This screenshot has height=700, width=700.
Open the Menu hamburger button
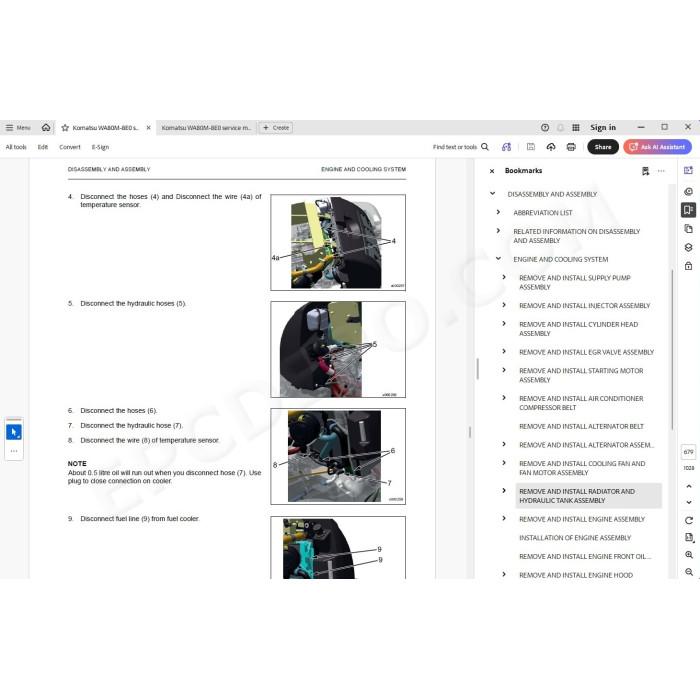point(18,128)
